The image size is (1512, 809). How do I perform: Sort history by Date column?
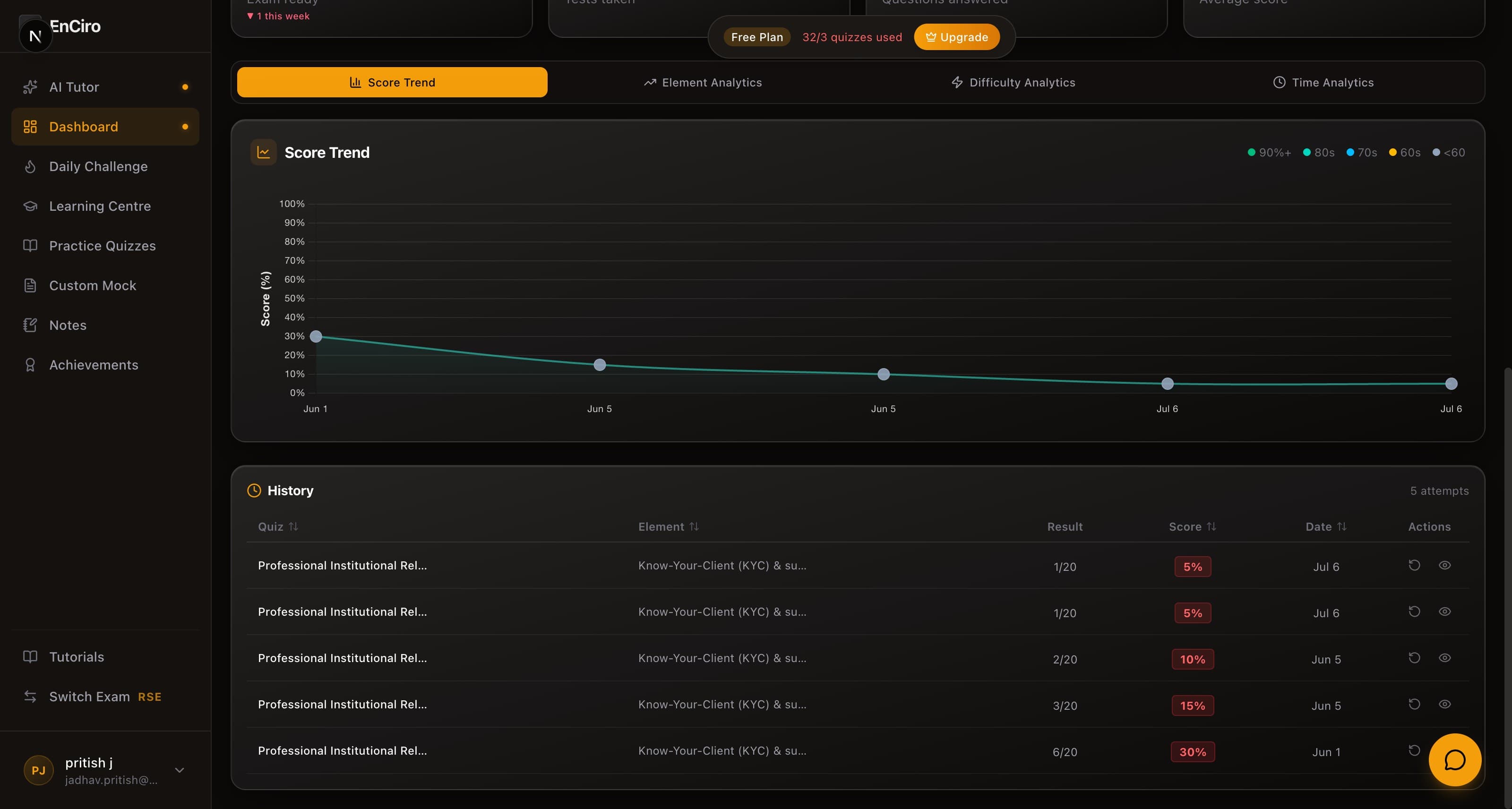point(1326,526)
